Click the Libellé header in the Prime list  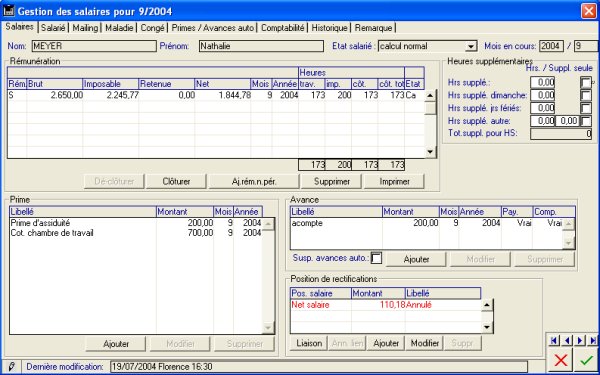83,212
